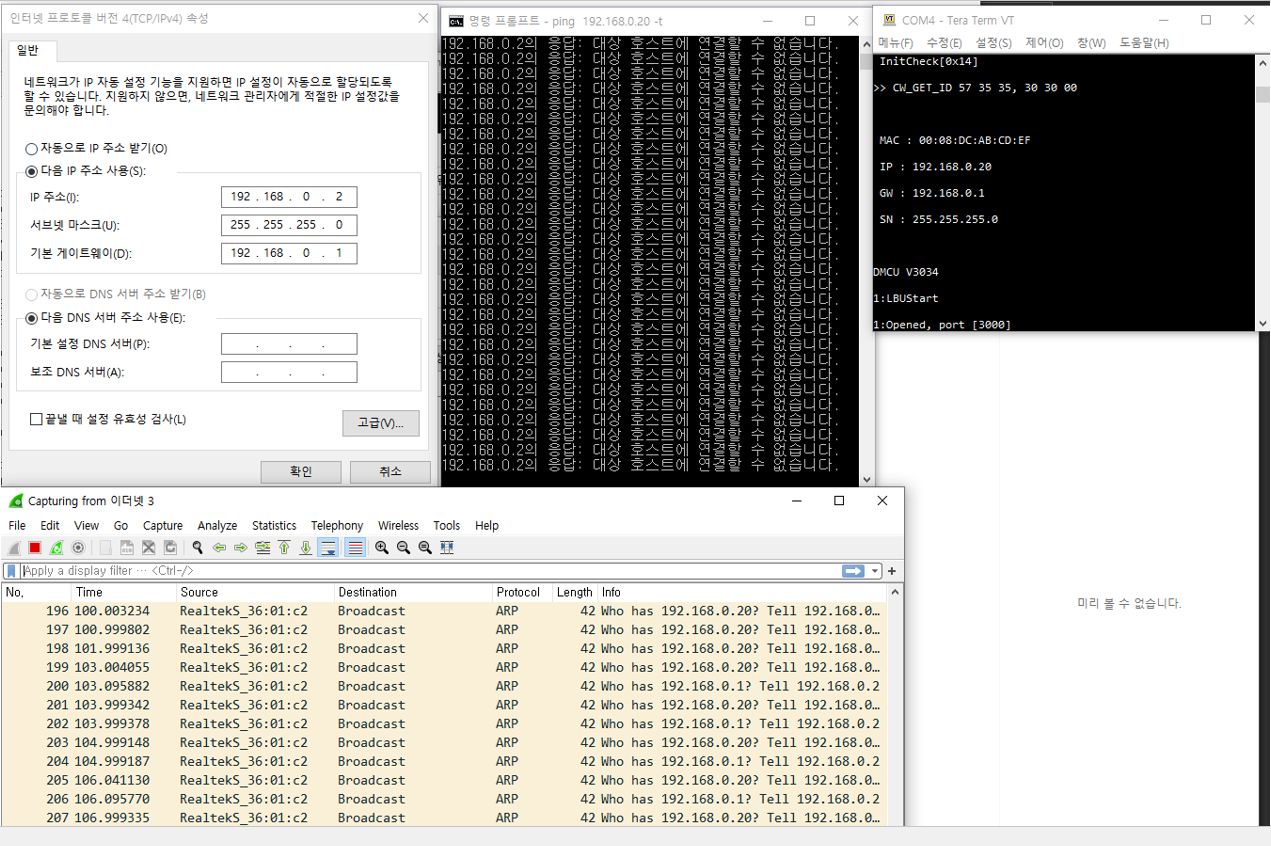Open the Statistics menu in Wireshark

pos(274,525)
